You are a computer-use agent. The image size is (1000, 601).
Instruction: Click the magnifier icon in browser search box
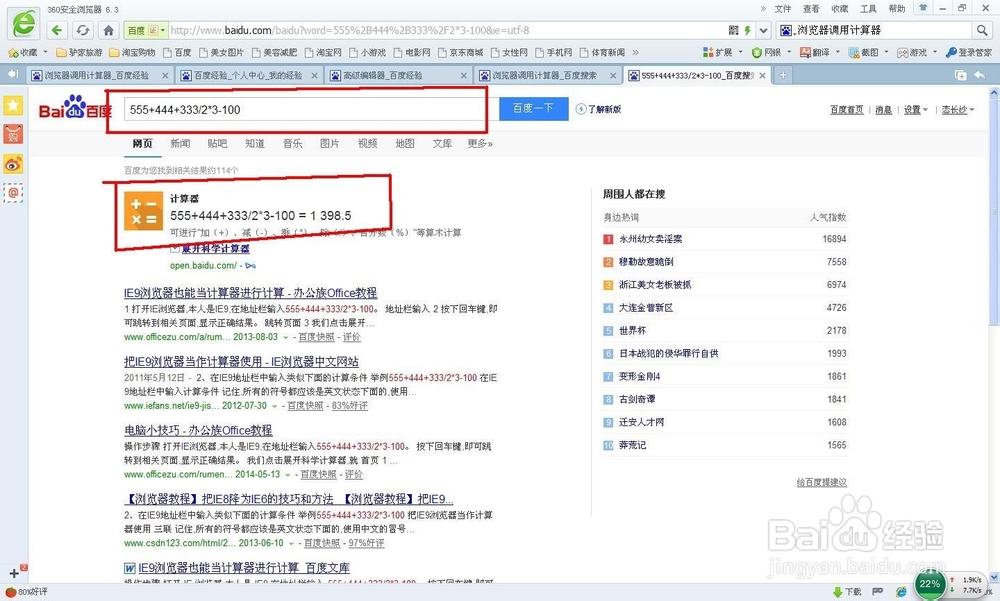(x=981, y=30)
